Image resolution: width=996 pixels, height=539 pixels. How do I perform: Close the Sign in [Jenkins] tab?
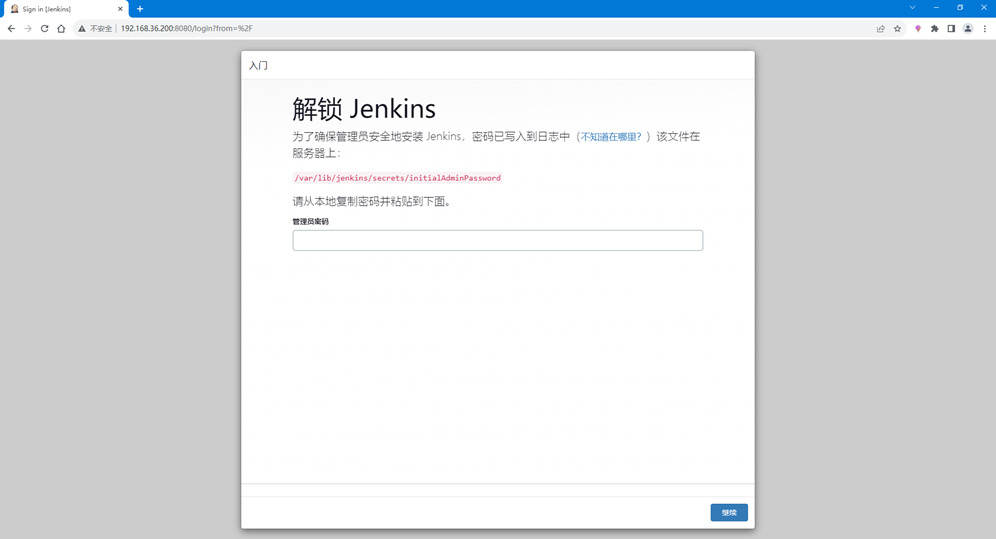coord(120,9)
